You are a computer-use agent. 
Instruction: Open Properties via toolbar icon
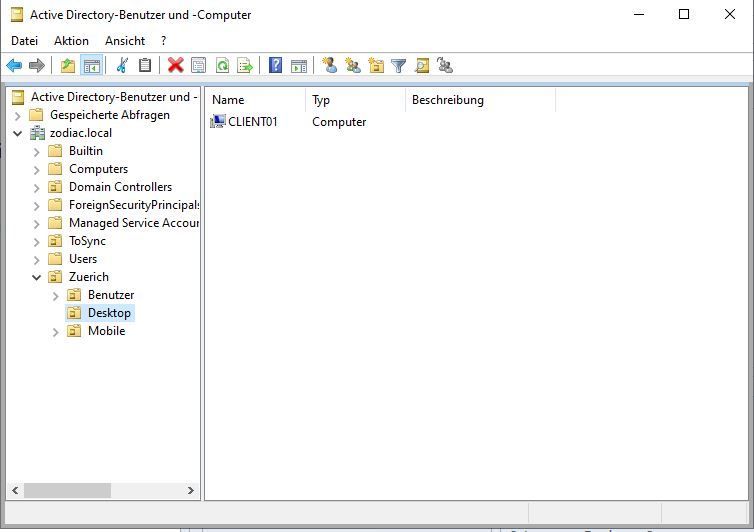click(x=198, y=65)
